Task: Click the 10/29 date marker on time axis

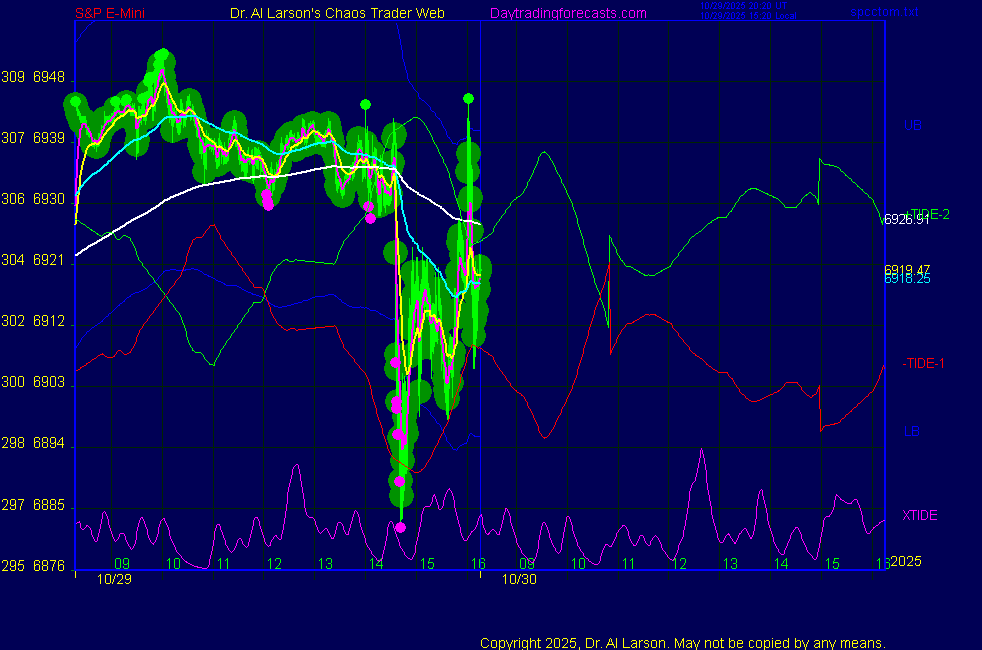Action: 114,578
